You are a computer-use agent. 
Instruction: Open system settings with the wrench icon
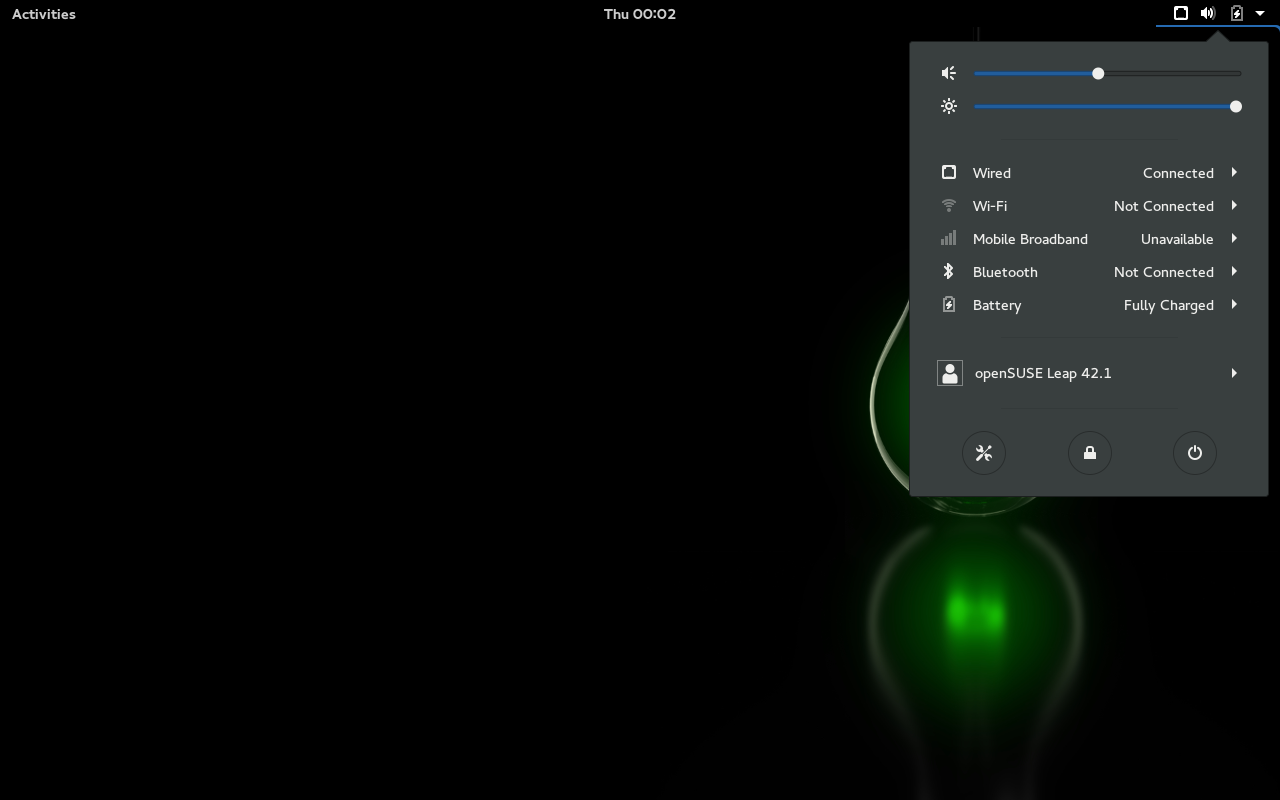(984, 453)
